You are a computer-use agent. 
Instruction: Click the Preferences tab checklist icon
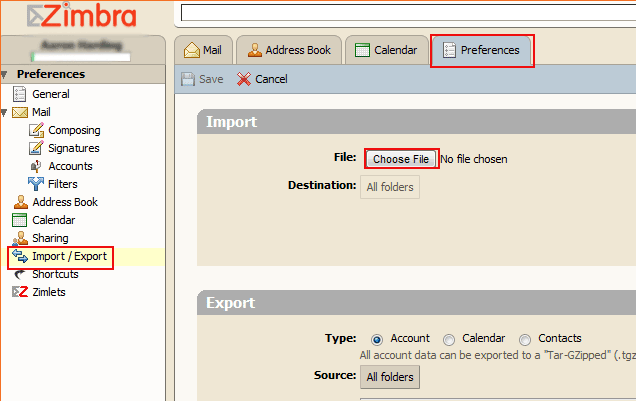tap(449, 50)
